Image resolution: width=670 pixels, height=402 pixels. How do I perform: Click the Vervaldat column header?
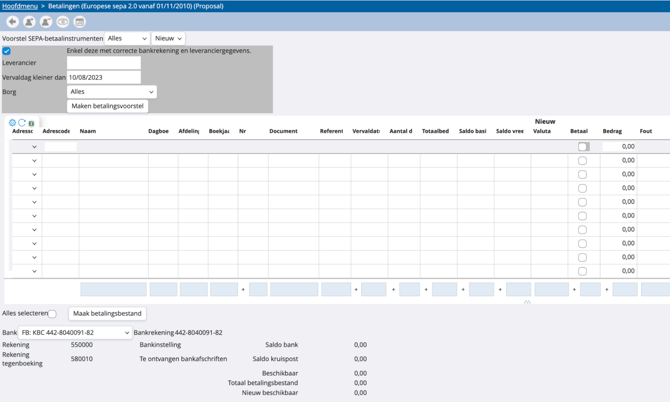point(366,131)
